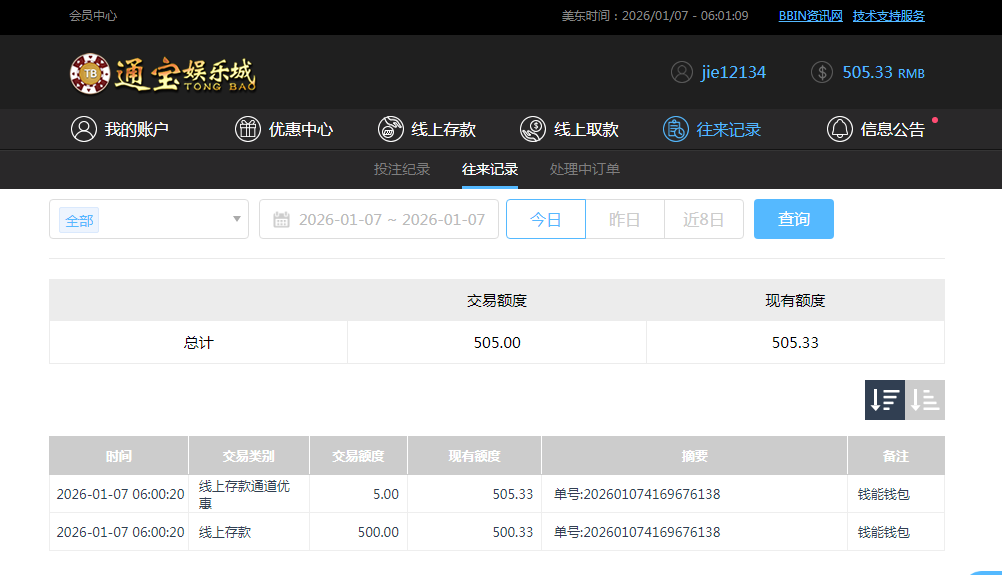Click the user avatar icon beside jie12134

click(681, 72)
